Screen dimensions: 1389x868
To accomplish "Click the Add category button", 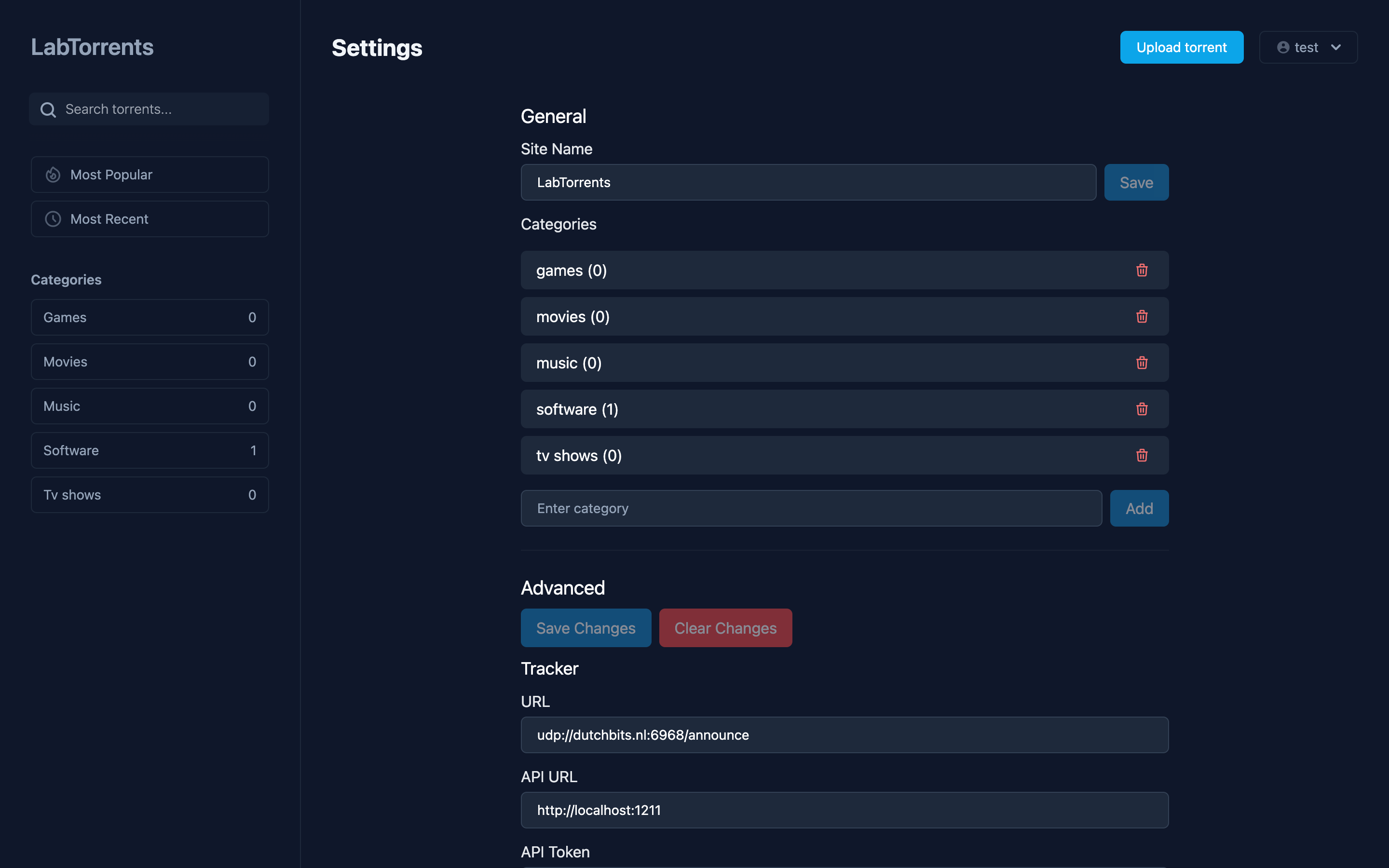I will click(1139, 509).
